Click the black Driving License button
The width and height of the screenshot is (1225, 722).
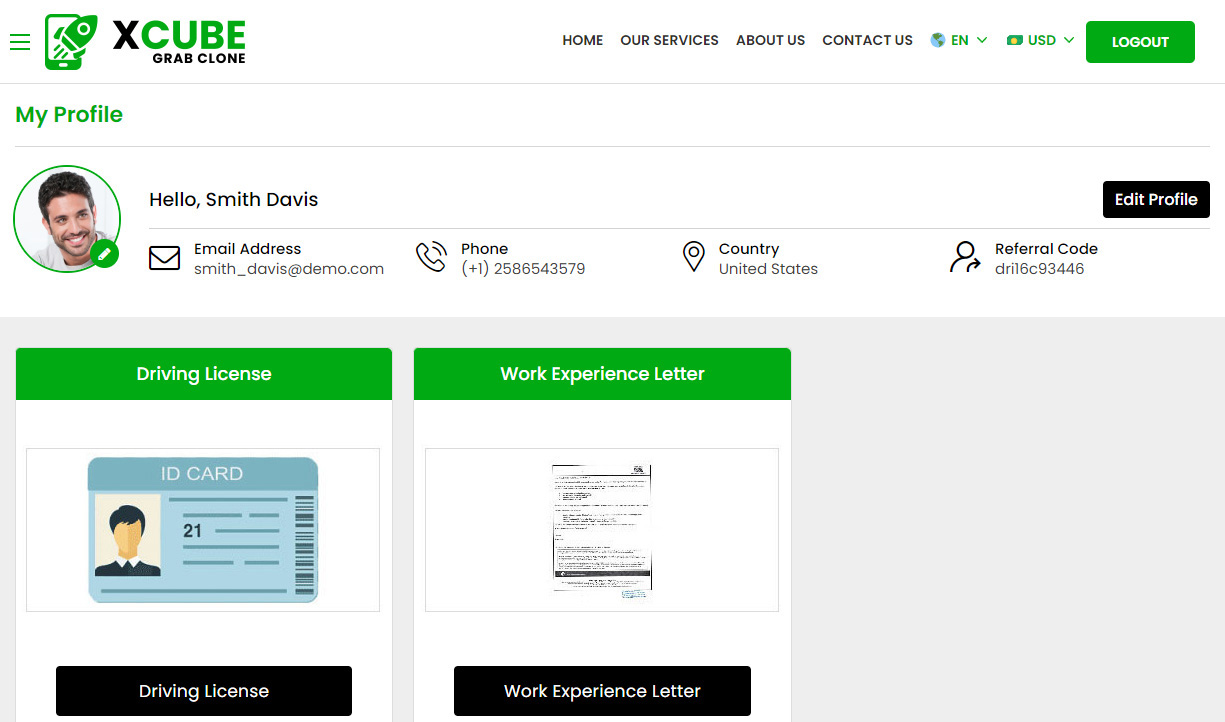(204, 691)
